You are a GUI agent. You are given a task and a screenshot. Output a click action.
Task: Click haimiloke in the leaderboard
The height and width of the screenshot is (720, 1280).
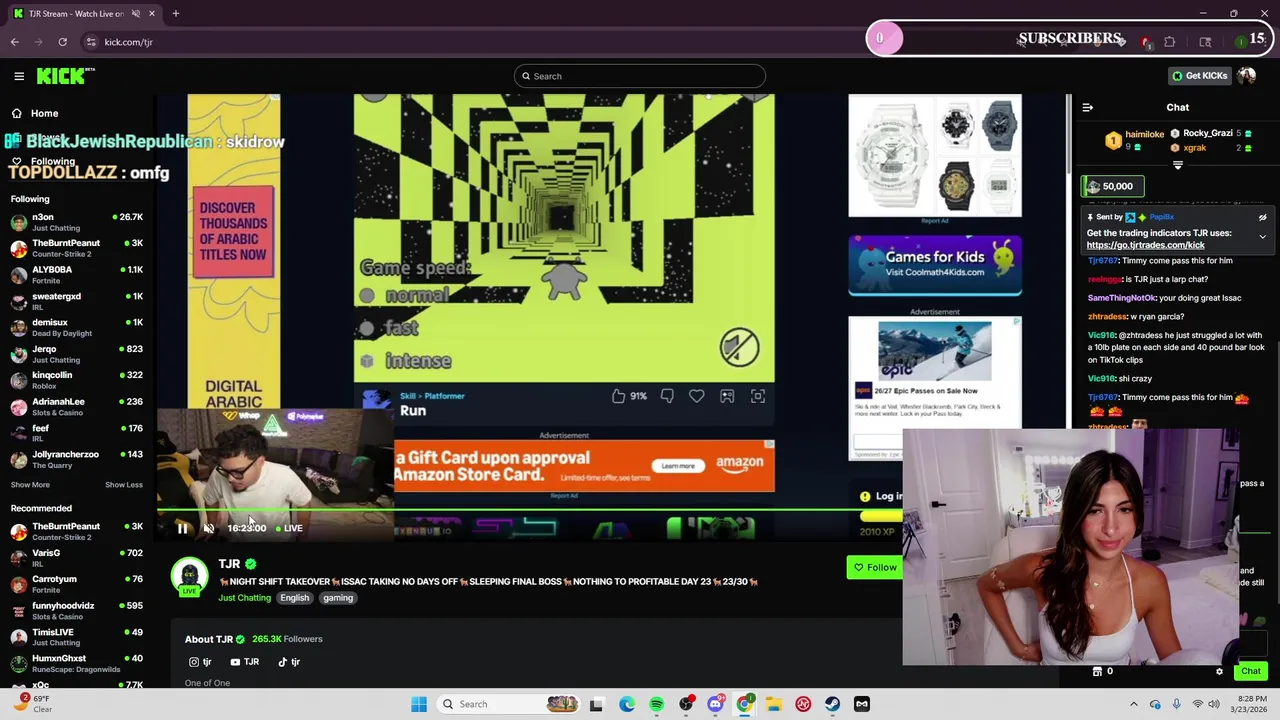pyautogui.click(x=1144, y=134)
